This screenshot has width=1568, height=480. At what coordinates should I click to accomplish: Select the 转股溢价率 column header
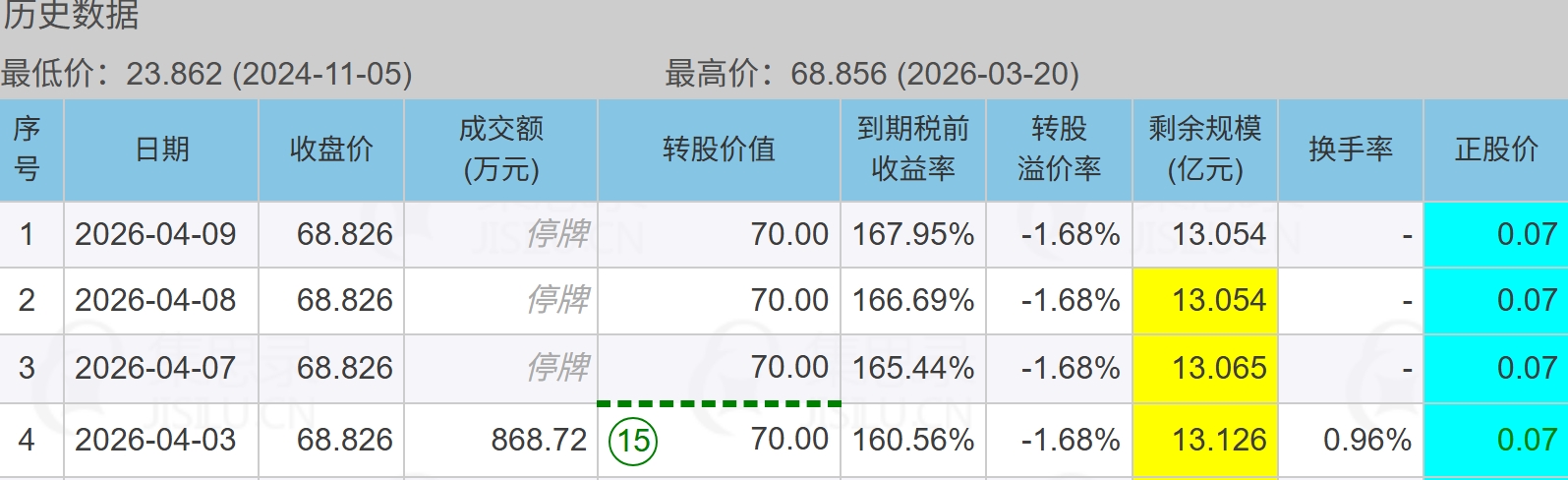click(x=1059, y=150)
